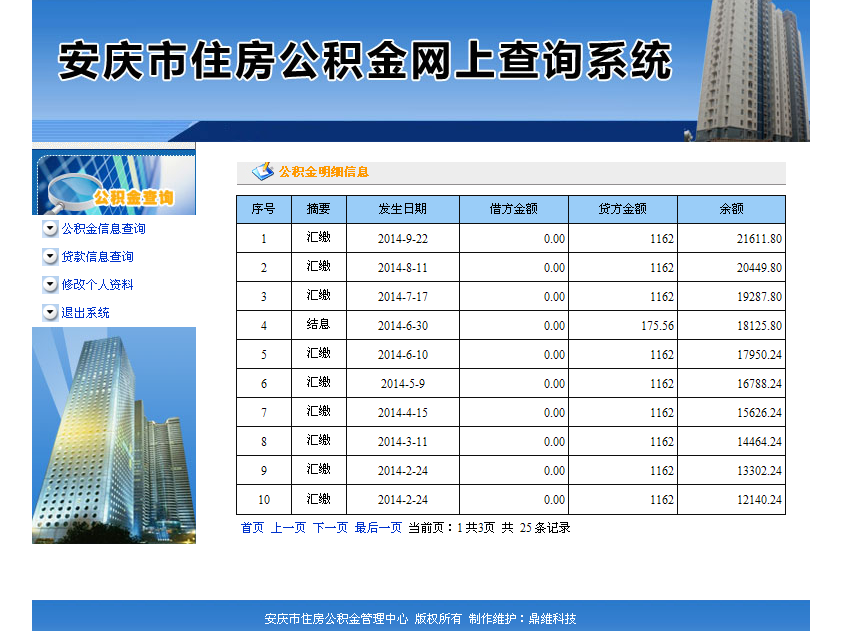Screen dimensions: 846x631
Task: Click 下一页 next page link
Action: pyautogui.click(x=330, y=527)
